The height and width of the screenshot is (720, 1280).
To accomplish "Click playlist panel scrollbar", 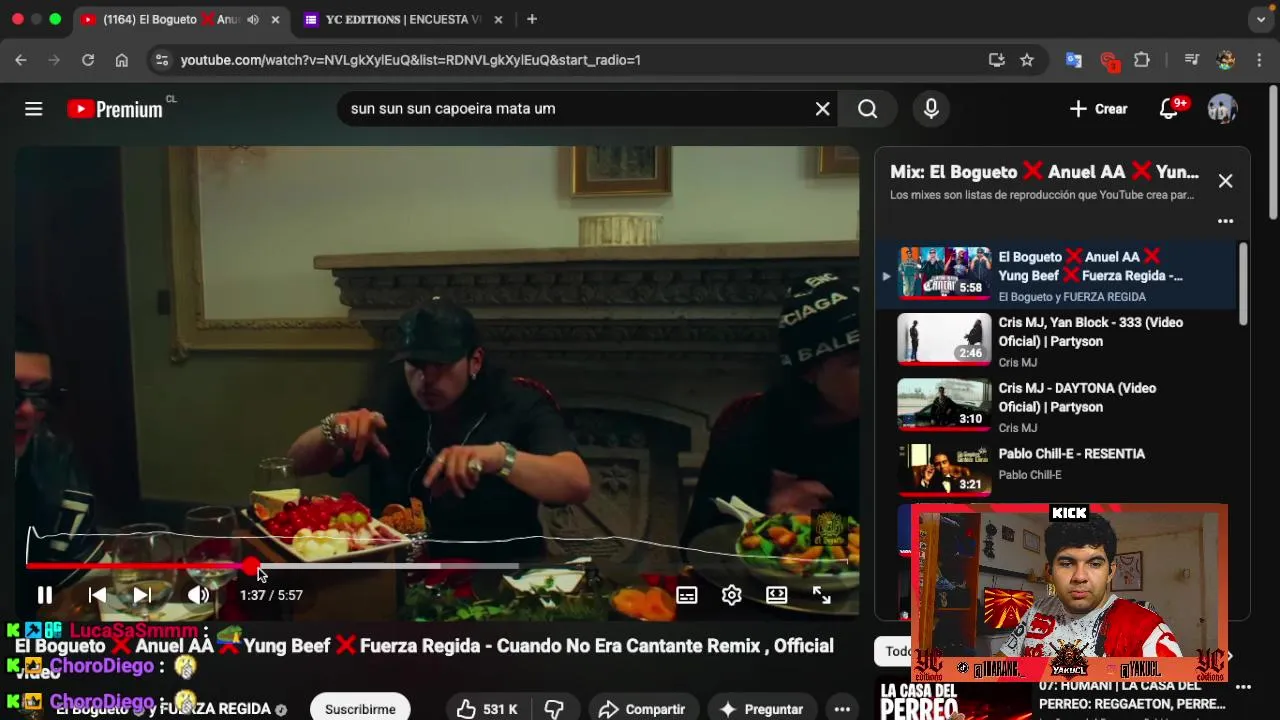I will pyautogui.click(x=1243, y=284).
